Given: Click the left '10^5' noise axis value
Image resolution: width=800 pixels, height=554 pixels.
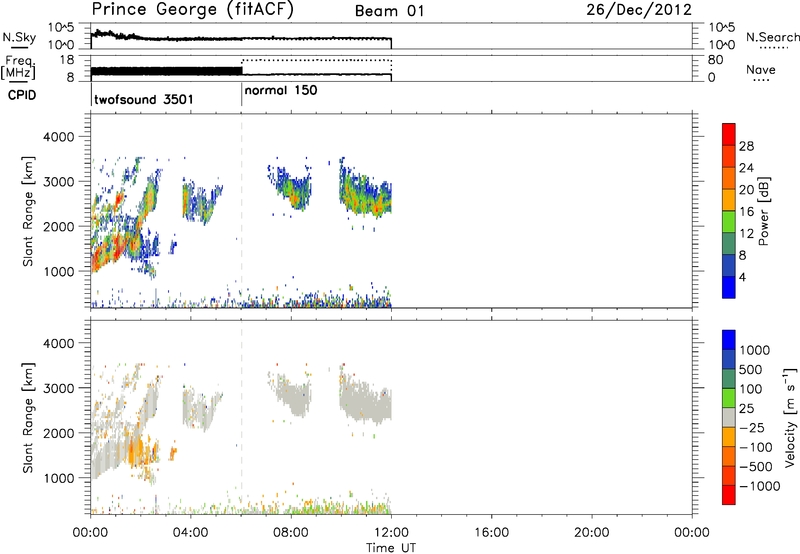Looking at the screenshot, I should click(61, 27).
